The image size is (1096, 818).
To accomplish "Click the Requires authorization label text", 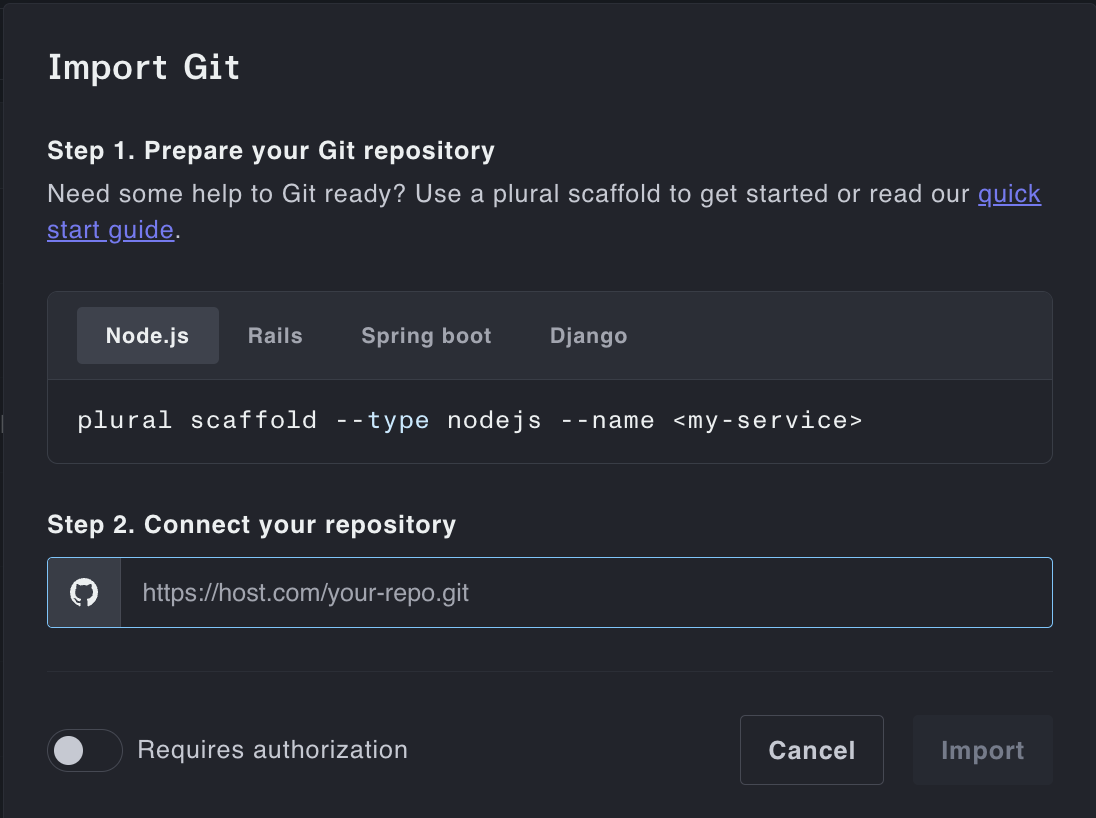I will tap(272, 750).
